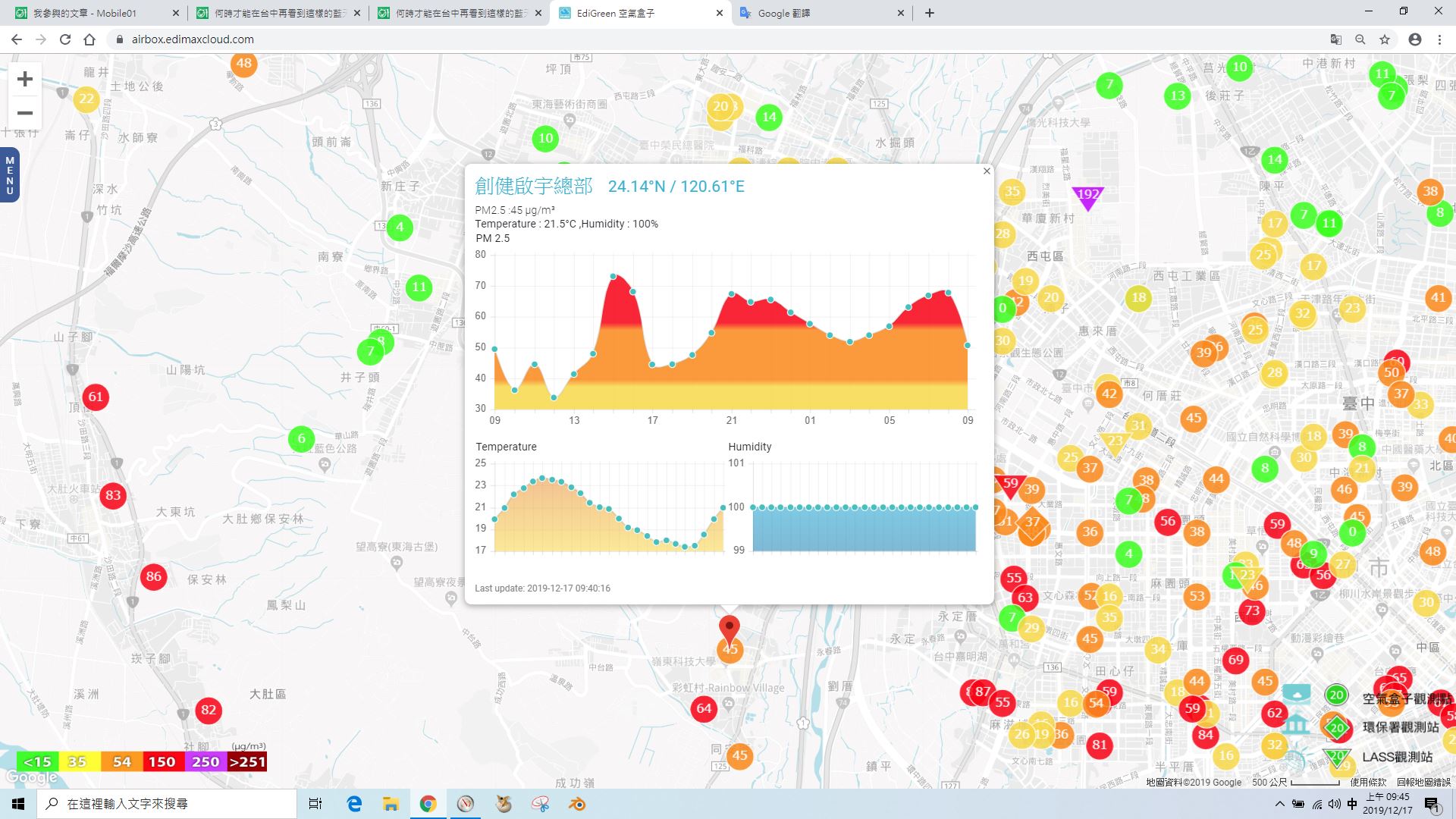Close the EdiGreen 空氣盒子 tab

[720, 13]
